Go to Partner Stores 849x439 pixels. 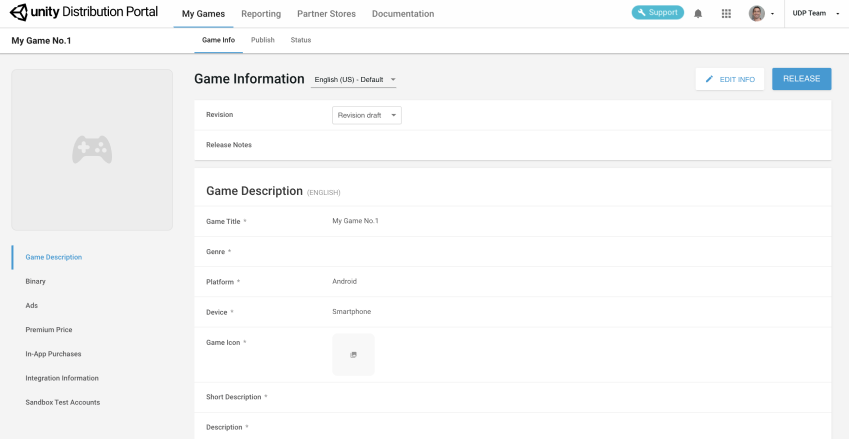pos(326,14)
